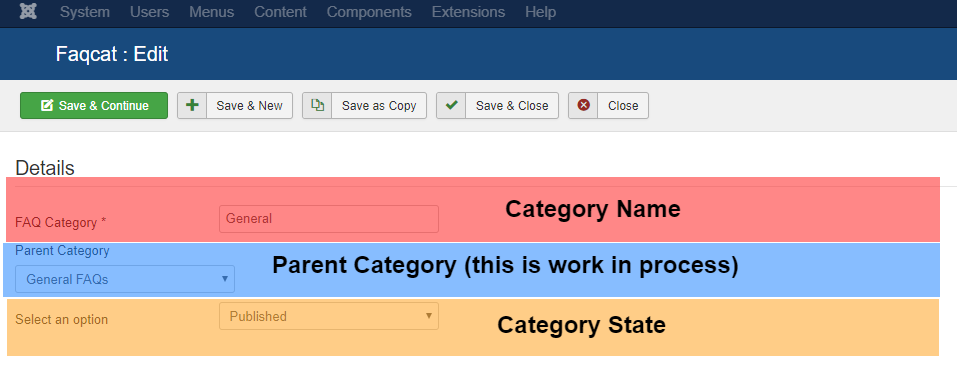
Task: Open the Components menu
Action: click(369, 12)
